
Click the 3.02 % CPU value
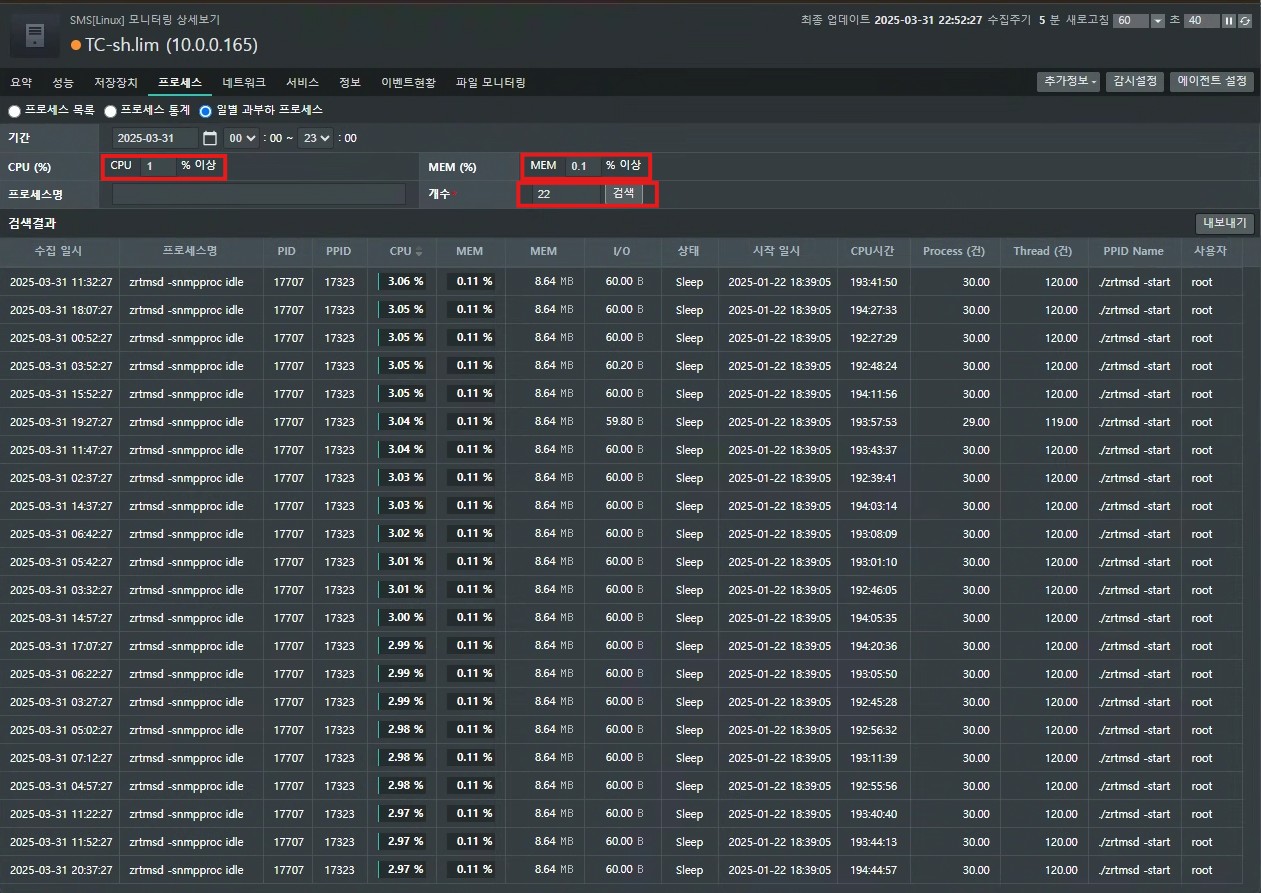click(405, 534)
